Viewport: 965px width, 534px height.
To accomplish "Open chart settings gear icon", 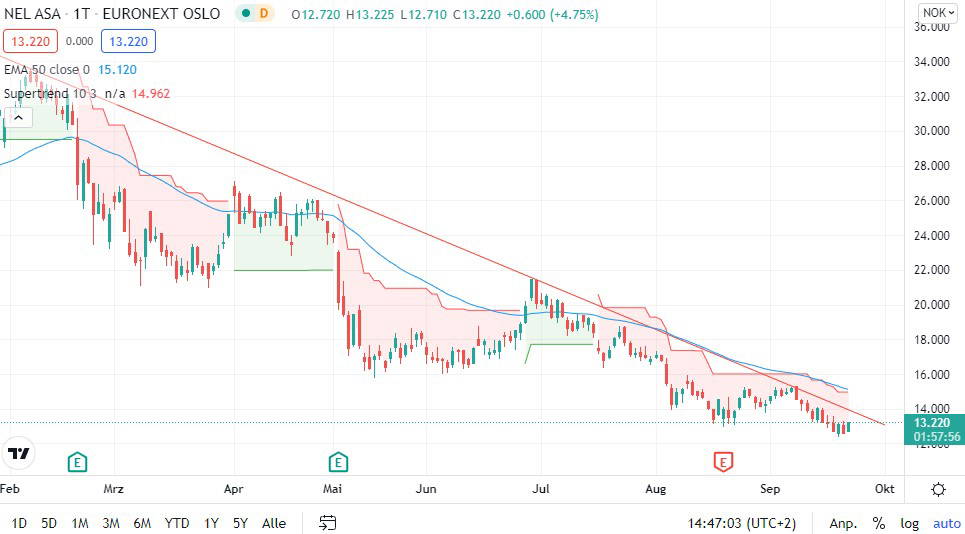I will pyautogui.click(x=938, y=490).
